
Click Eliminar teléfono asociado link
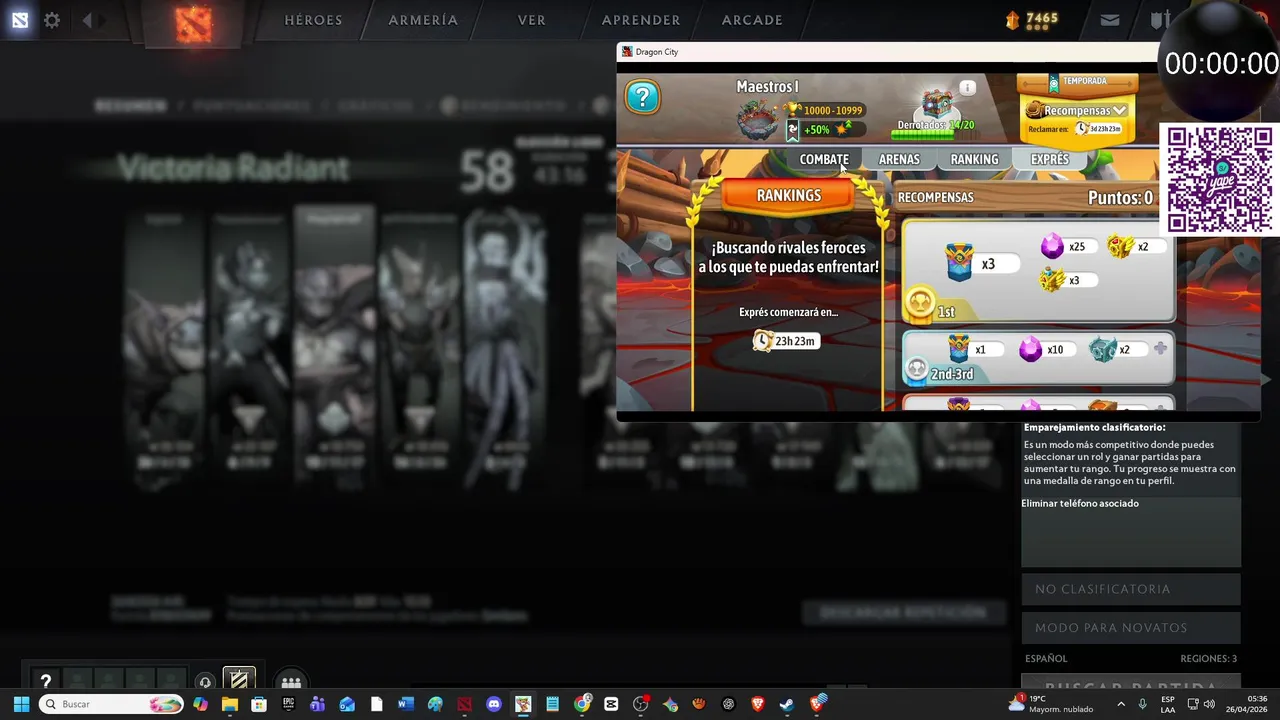tap(1080, 503)
